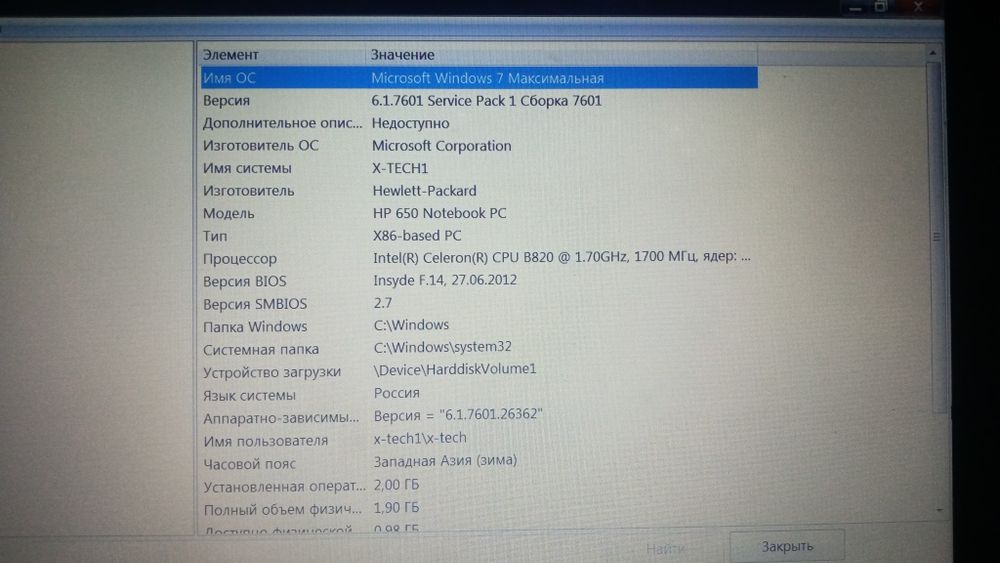The width and height of the screenshot is (1000, 563).
Task: Click the C:\Windows\system32 value
Action: (x=443, y=347)
